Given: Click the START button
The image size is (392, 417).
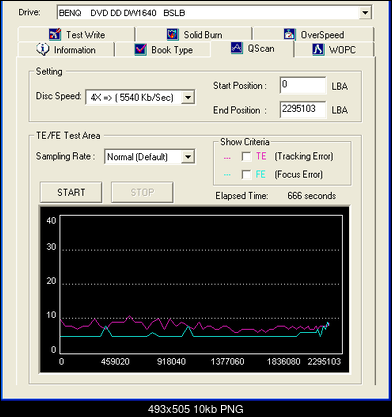Looking at the screenshot, I should tap(71, 192).
